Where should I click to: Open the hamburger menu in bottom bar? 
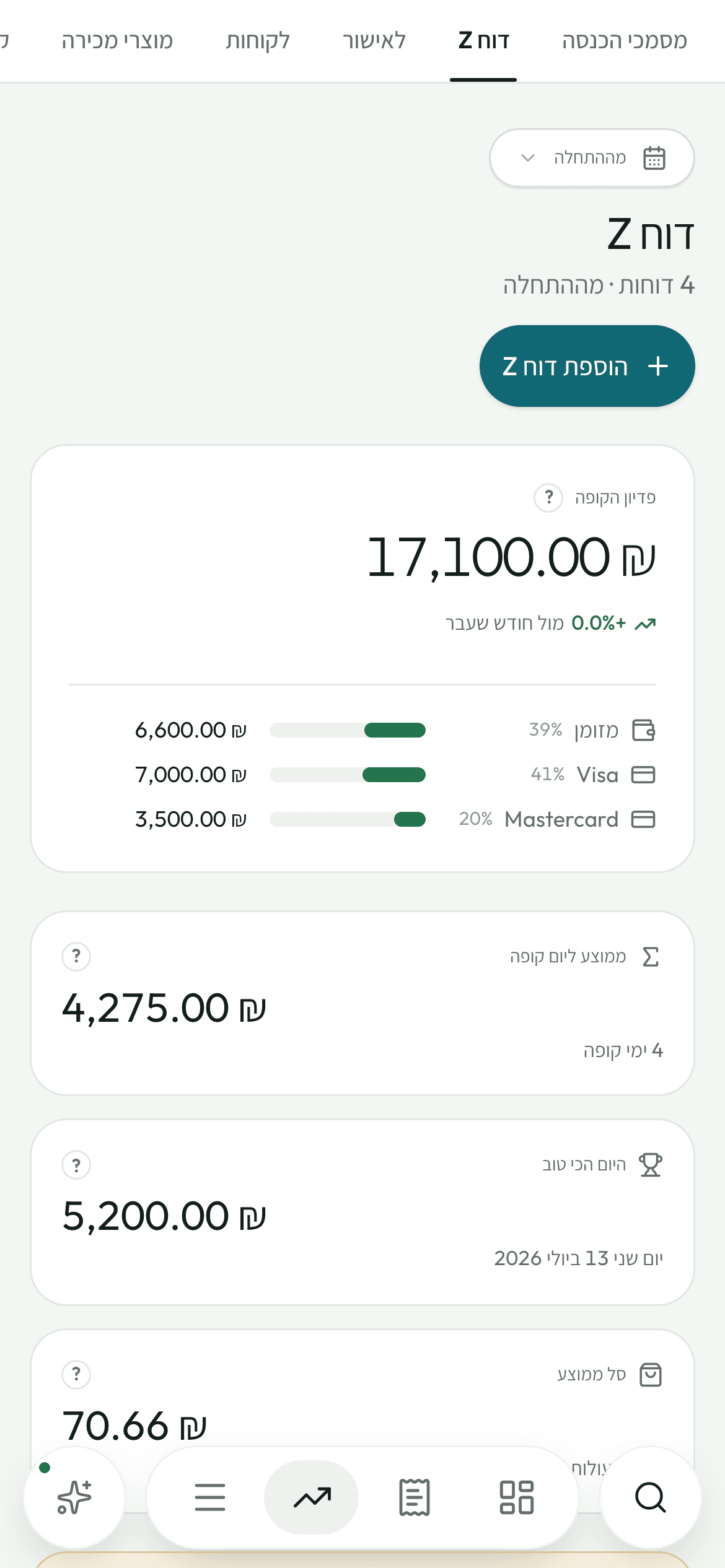click(x=210, y=1497)
